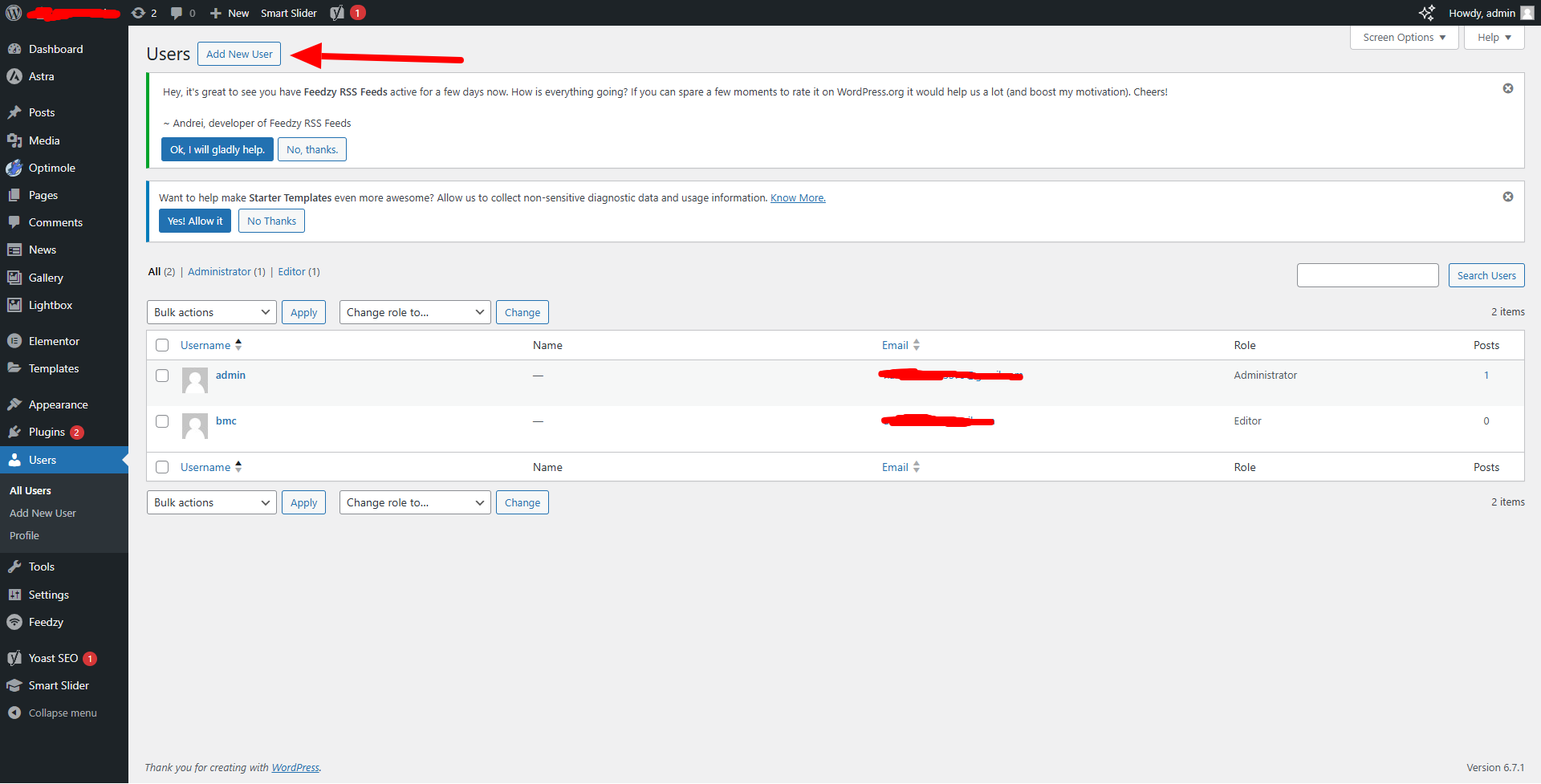Viewport: 1541px width, 784px height.
Task: Tick the checkbox for the bmc user
Action: [162, 421]
